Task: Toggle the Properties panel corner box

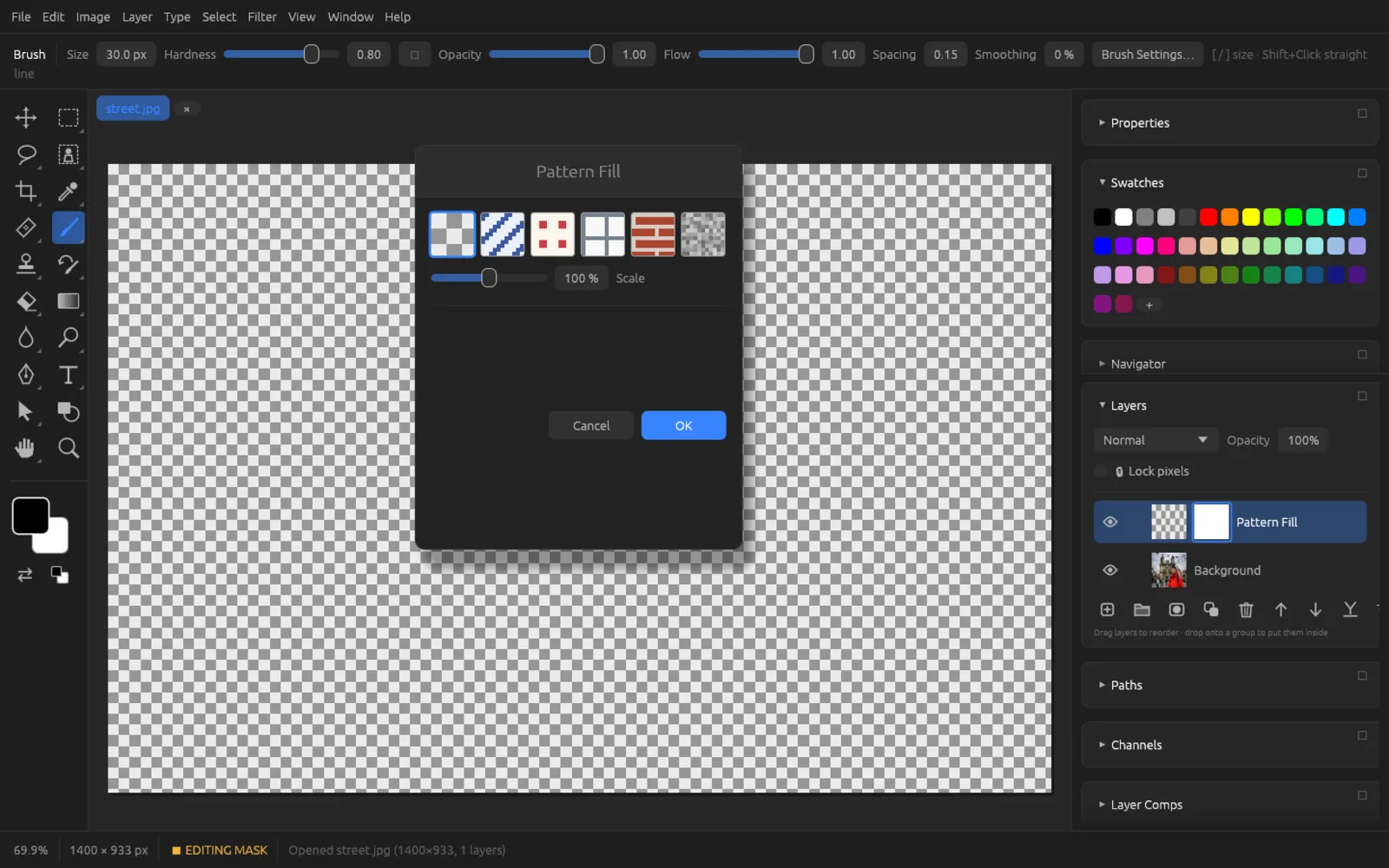Action: click(x=1362, y=114)
